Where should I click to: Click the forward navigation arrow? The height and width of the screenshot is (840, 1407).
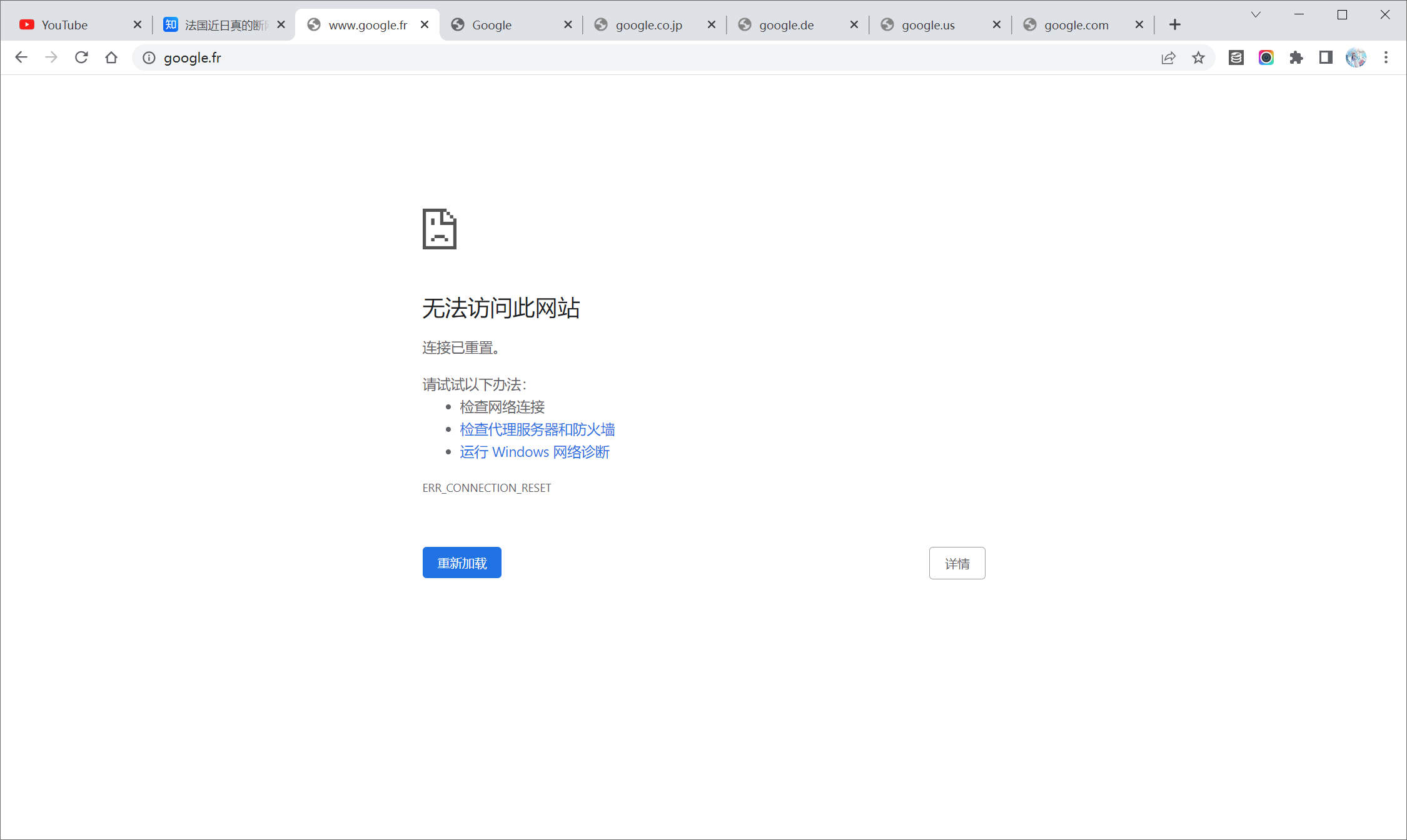tap(51, 57)
